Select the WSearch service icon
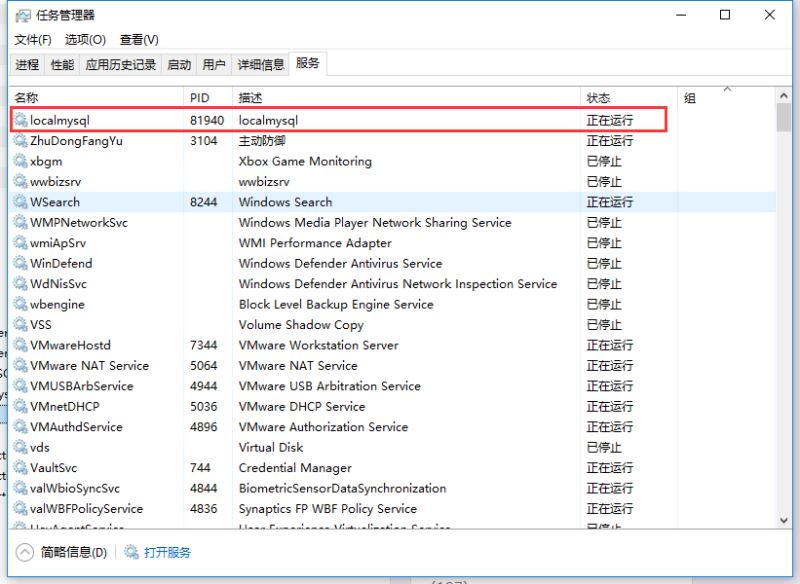This screenshot has height=584, width=800. click(21, 202)
